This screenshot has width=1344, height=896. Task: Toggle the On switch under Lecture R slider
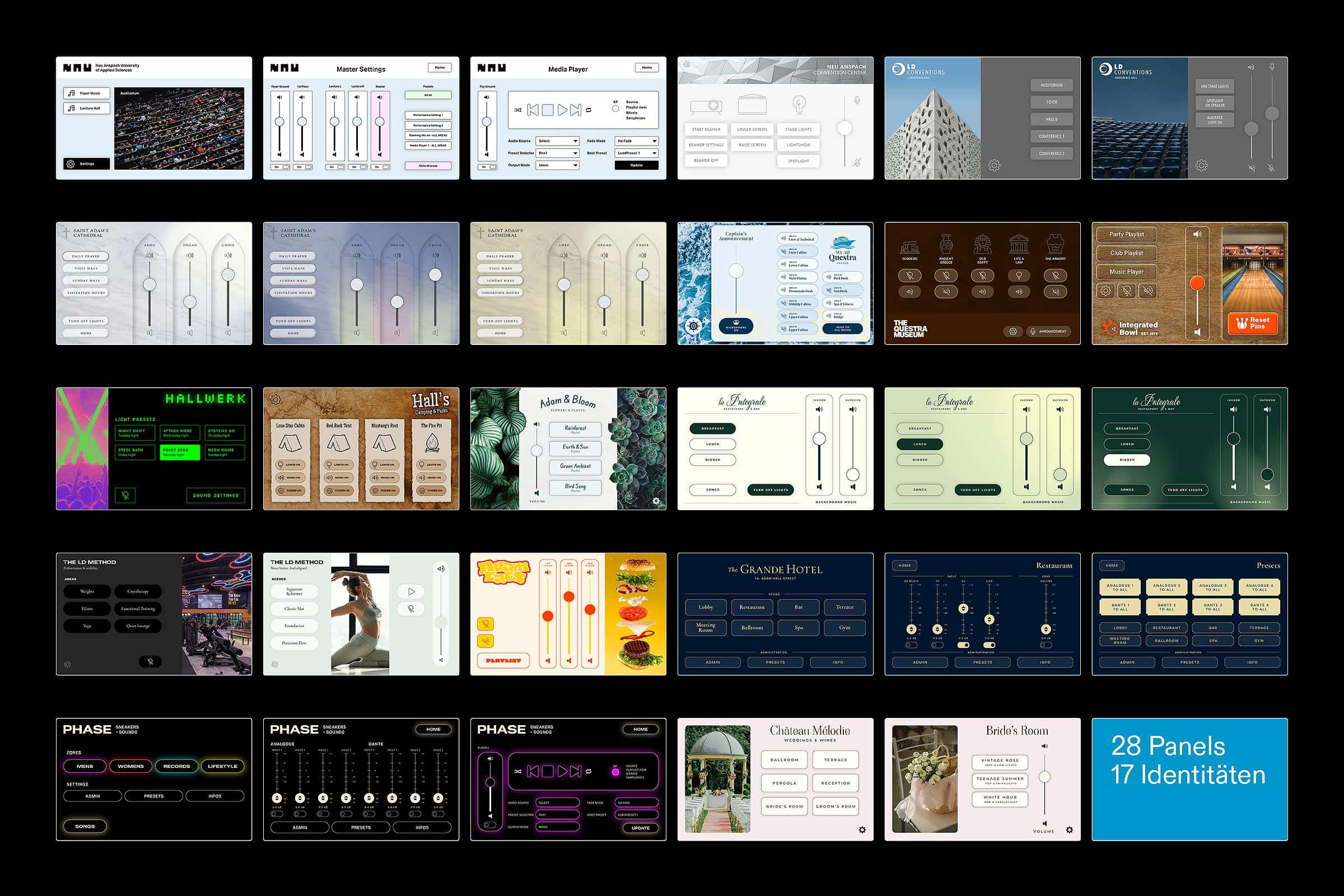point(357,167)
